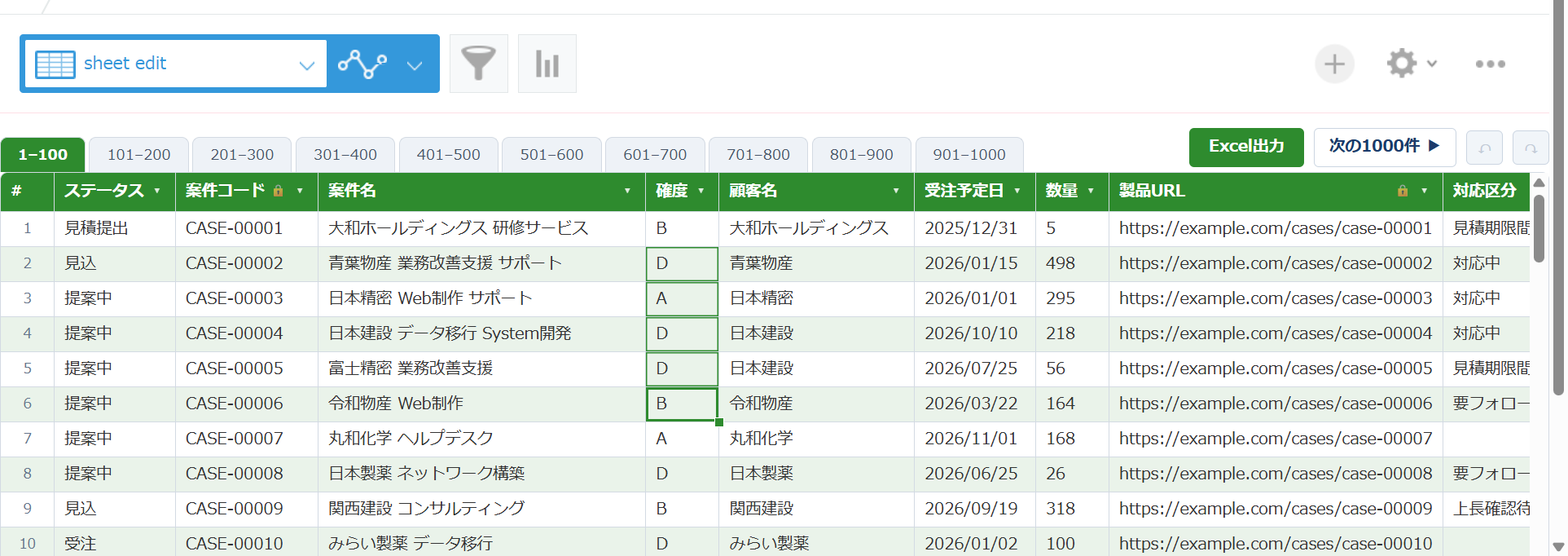Click 関西建設 コンサルティング cell
The width and height of the screenshot is (1568, 556).
click(x=481, y=509)
